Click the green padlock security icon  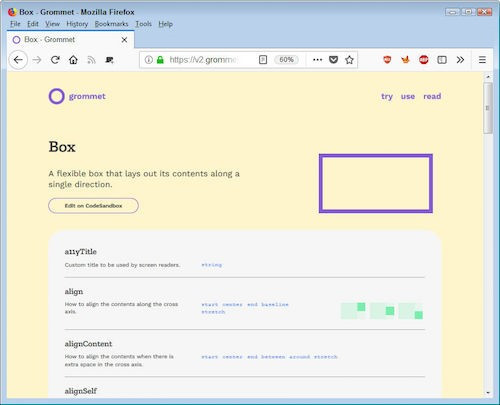click(160, 60)
